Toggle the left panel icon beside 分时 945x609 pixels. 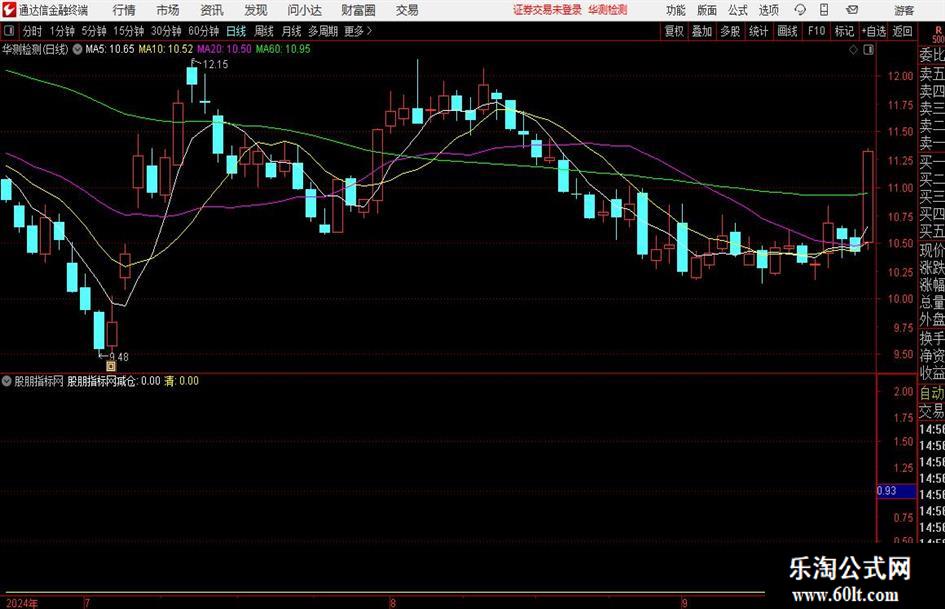(9, 31)
